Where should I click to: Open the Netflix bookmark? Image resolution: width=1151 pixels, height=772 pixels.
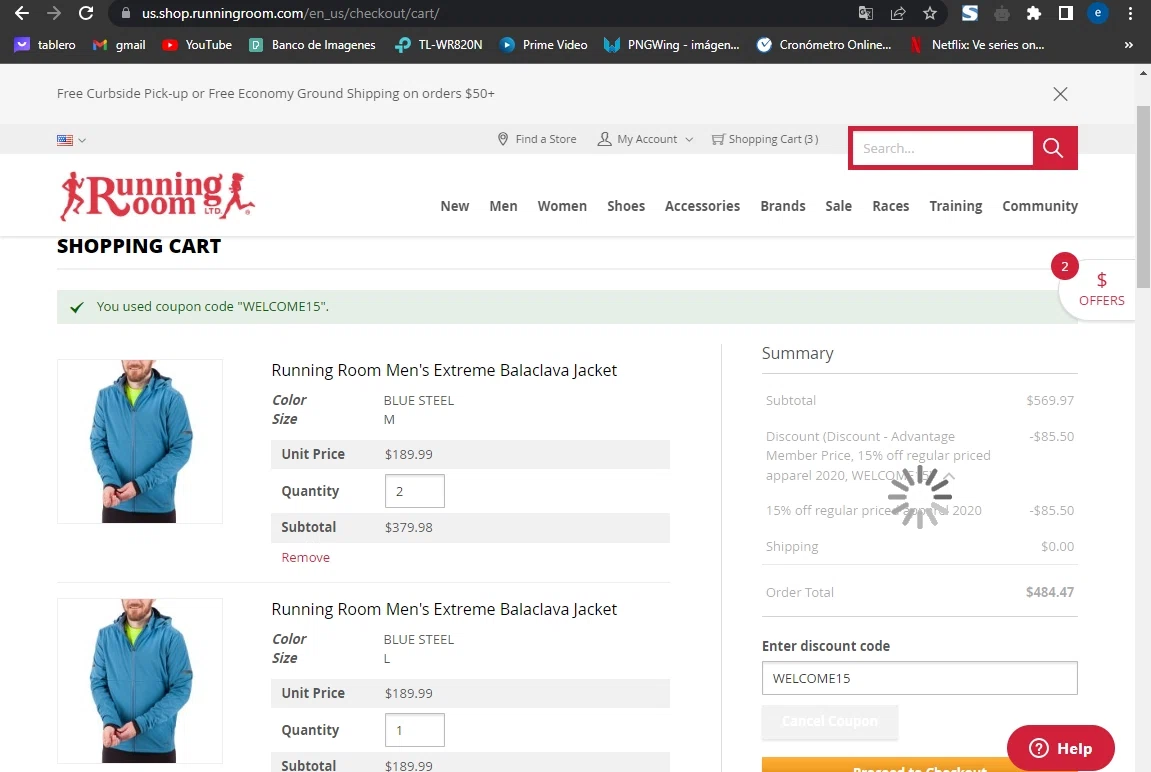(976, 45)
